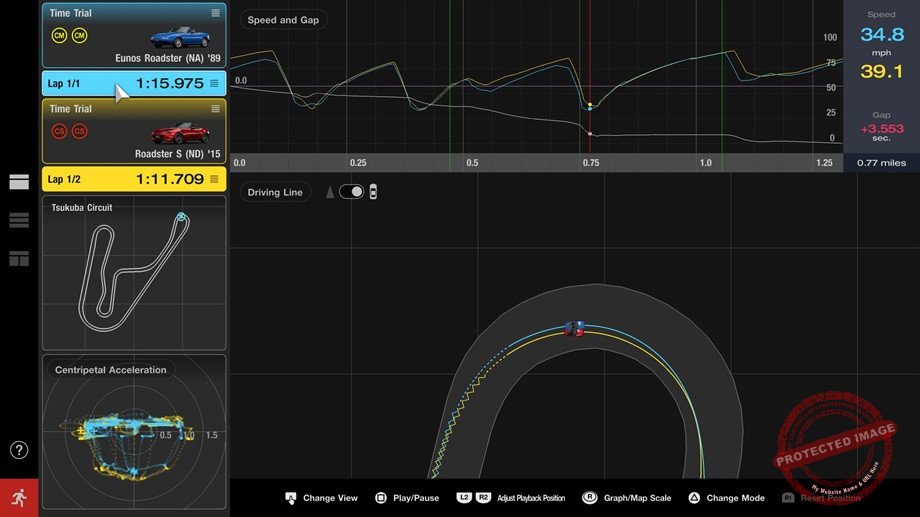The image size is (920, 517).
Task: Click the 1.0 mark on distance axis
Action: 705,163
